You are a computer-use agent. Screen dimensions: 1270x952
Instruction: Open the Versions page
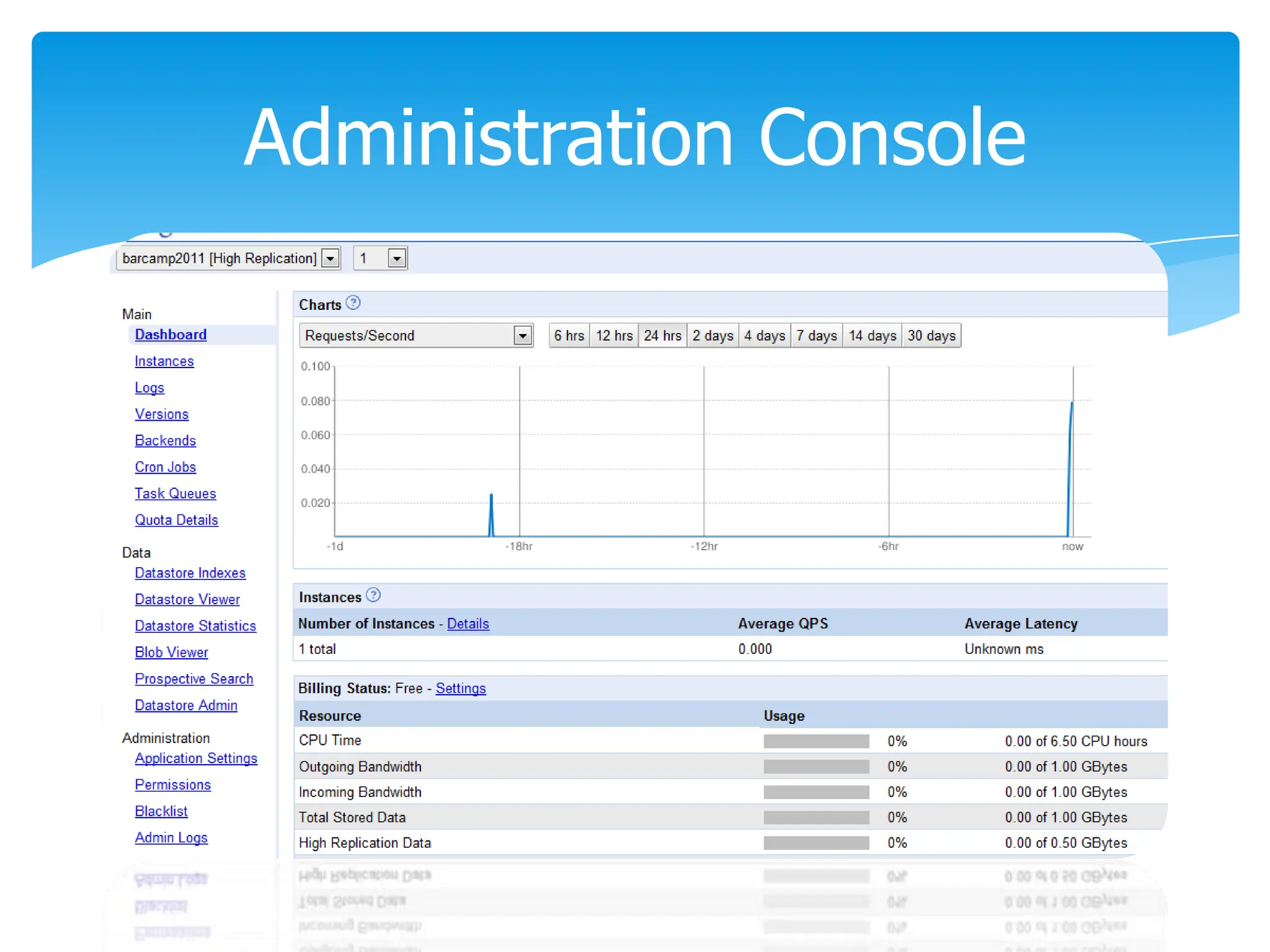[162, 414]
